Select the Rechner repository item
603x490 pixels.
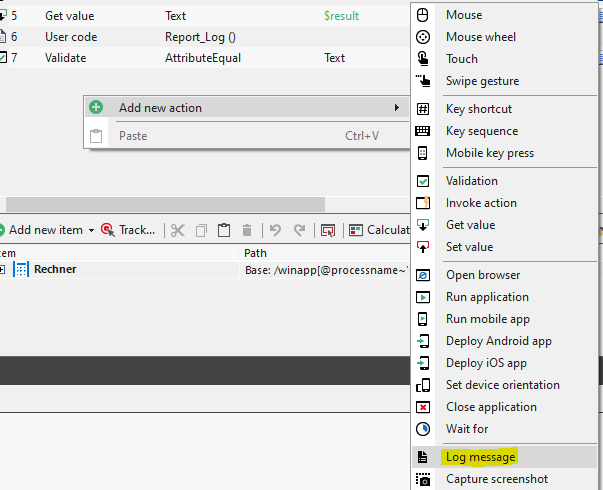pyautogui.click(x=54, y=269)
